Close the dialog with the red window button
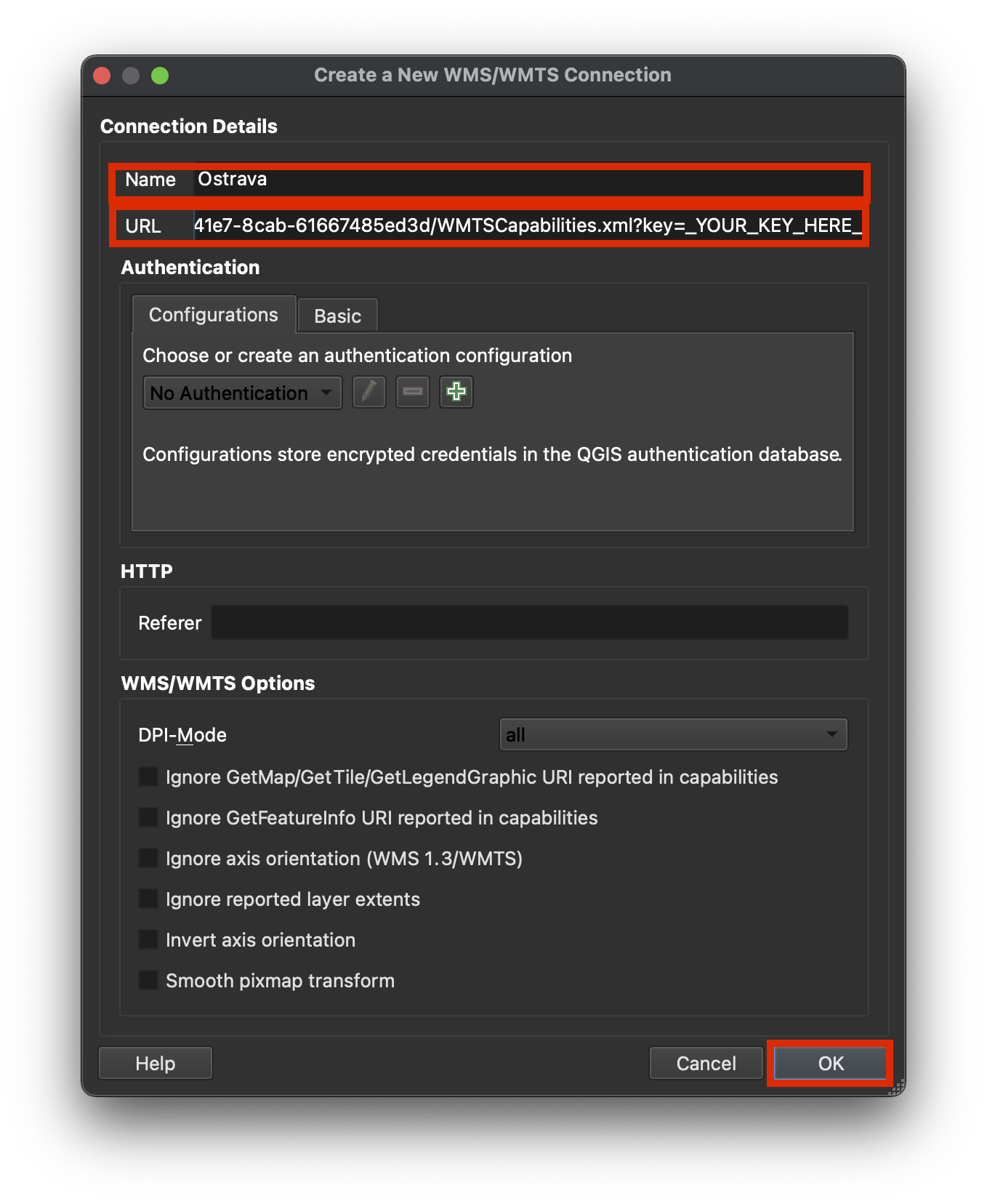The image size is (987, 1204). [102, 76]
